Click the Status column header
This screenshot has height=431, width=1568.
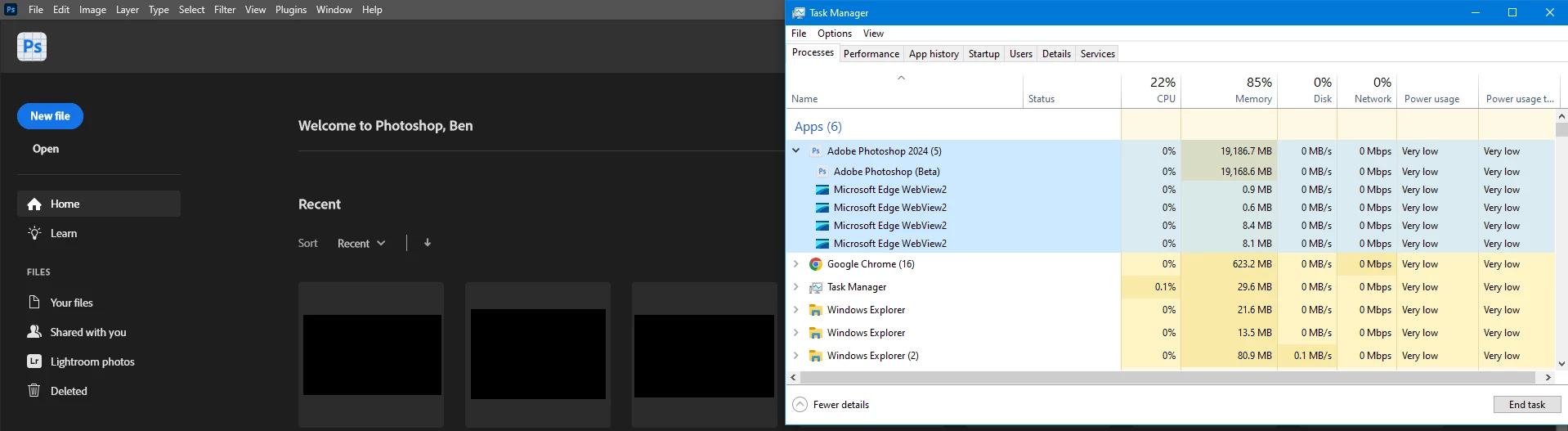[x=1072, y=91]
